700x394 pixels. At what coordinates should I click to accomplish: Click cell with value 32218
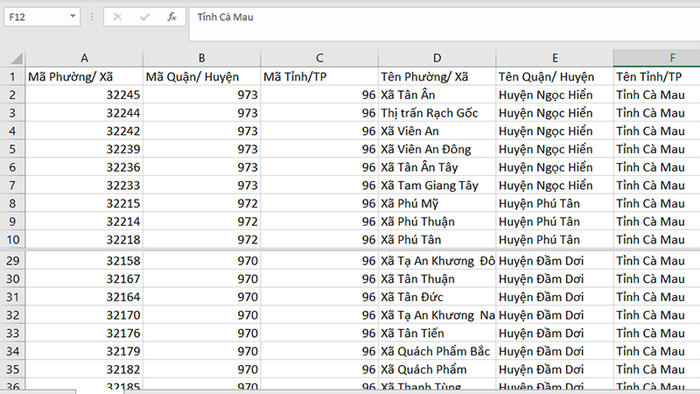(84, 240)
